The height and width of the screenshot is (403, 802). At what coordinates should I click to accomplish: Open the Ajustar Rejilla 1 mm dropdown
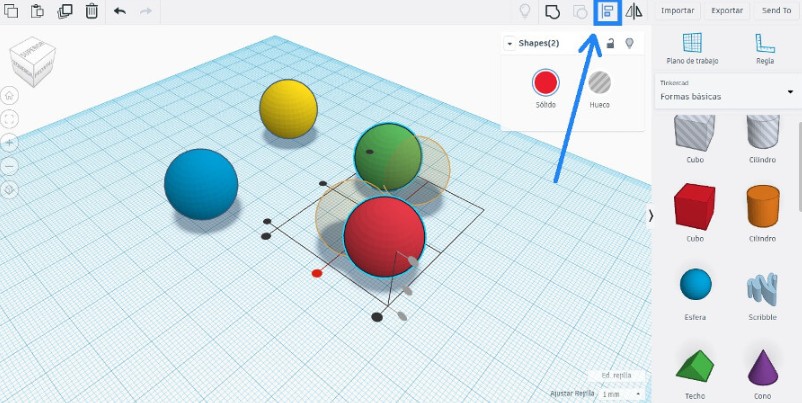622,394
